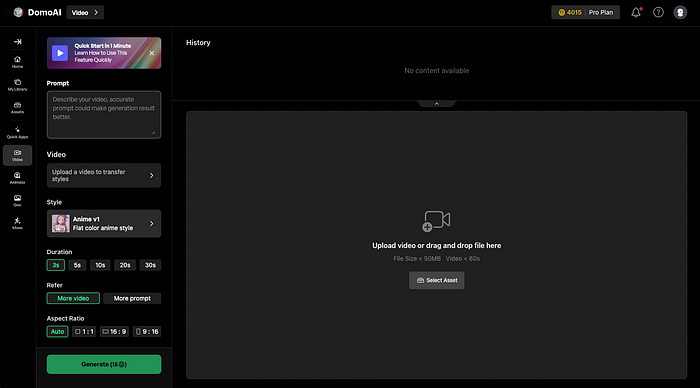Image resolution: width=700 pixels, height=388 pixels.
Task: Click the credits balance 4015
Action: point(570,13)
